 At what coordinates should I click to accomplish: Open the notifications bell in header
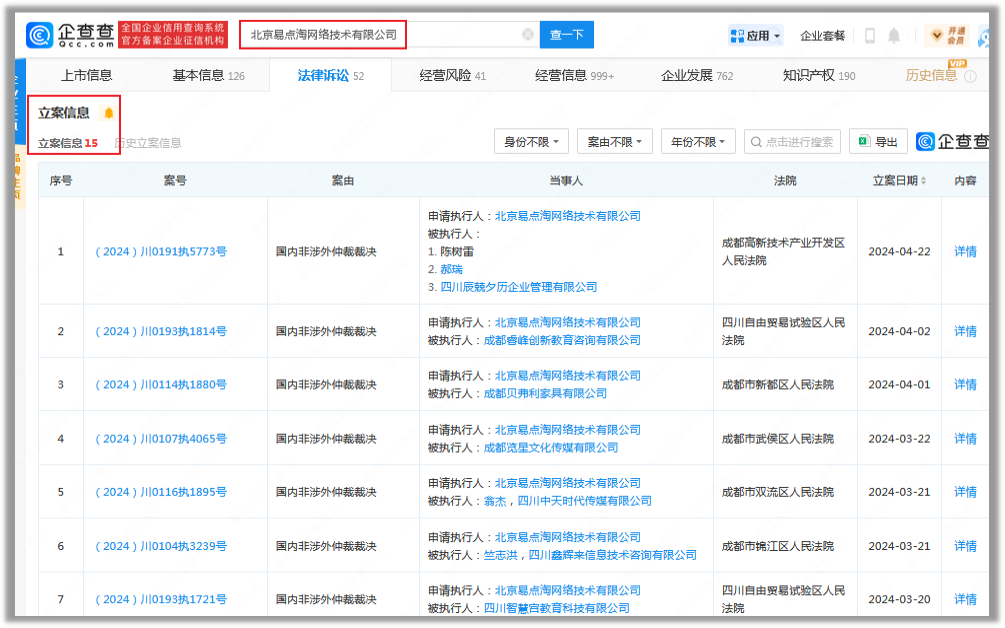[x=893, y=35]
